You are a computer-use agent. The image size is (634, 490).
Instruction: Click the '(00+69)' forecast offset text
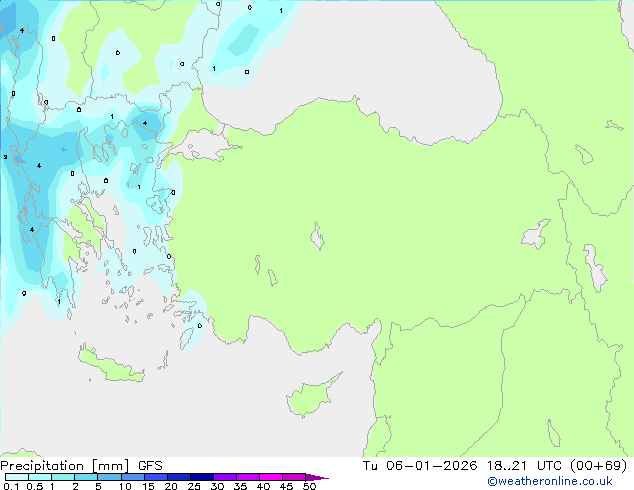coord(599,466)
